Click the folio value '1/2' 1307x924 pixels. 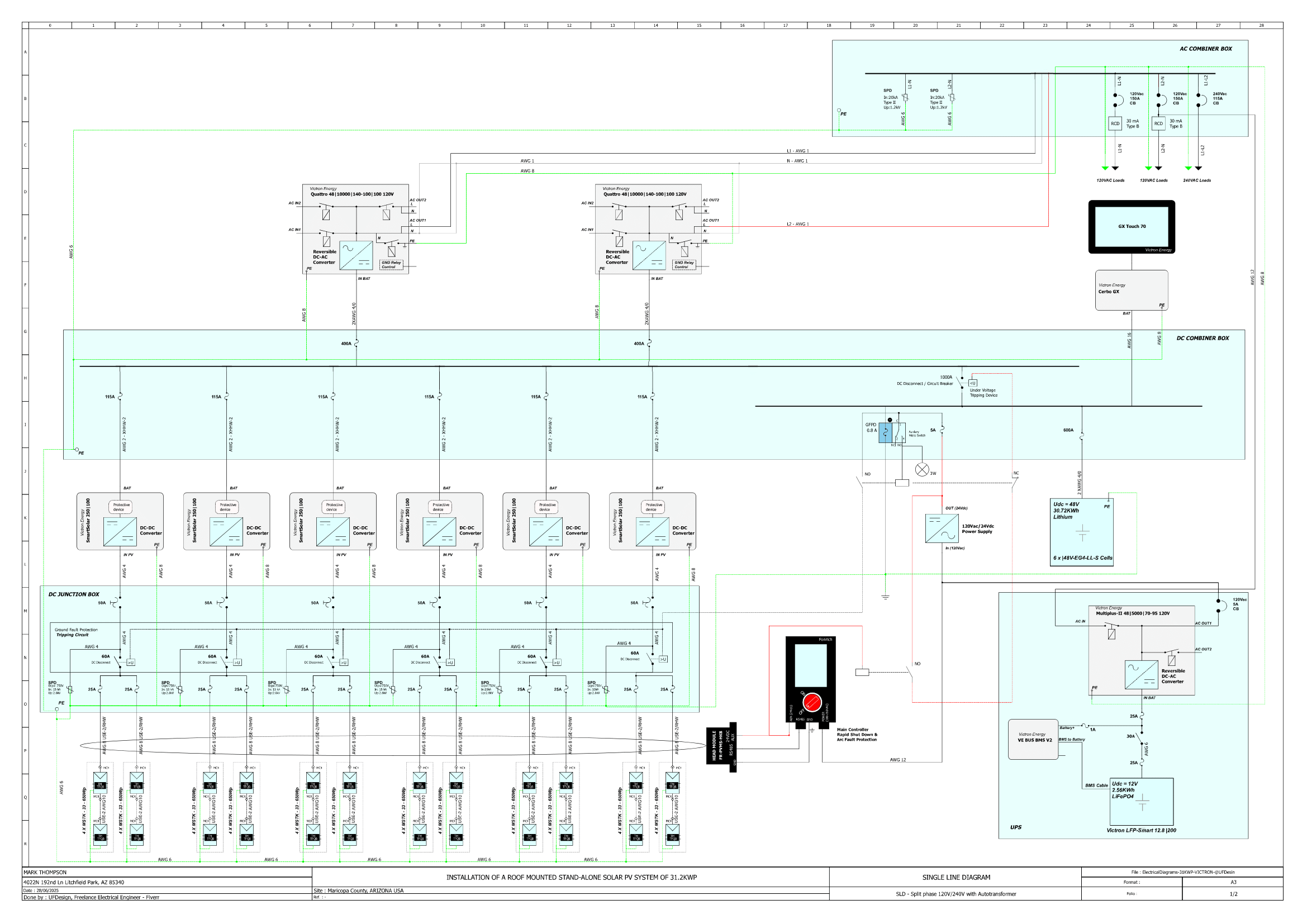1233,894
